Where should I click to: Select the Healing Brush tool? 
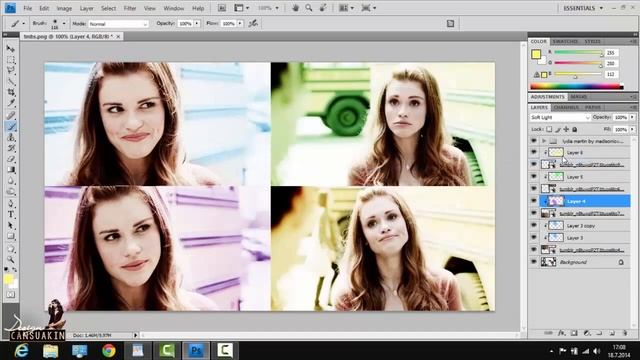(11, 116)
